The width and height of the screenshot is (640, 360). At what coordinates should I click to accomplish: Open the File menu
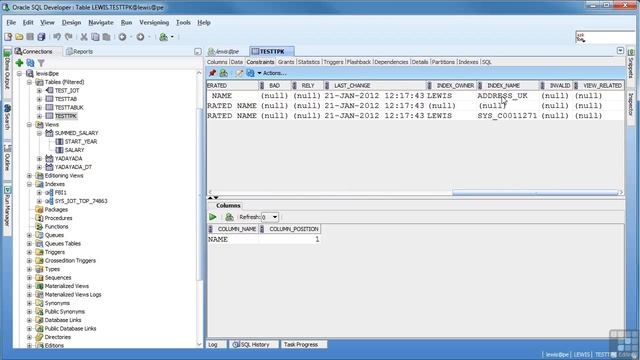[x=11, y=23]
